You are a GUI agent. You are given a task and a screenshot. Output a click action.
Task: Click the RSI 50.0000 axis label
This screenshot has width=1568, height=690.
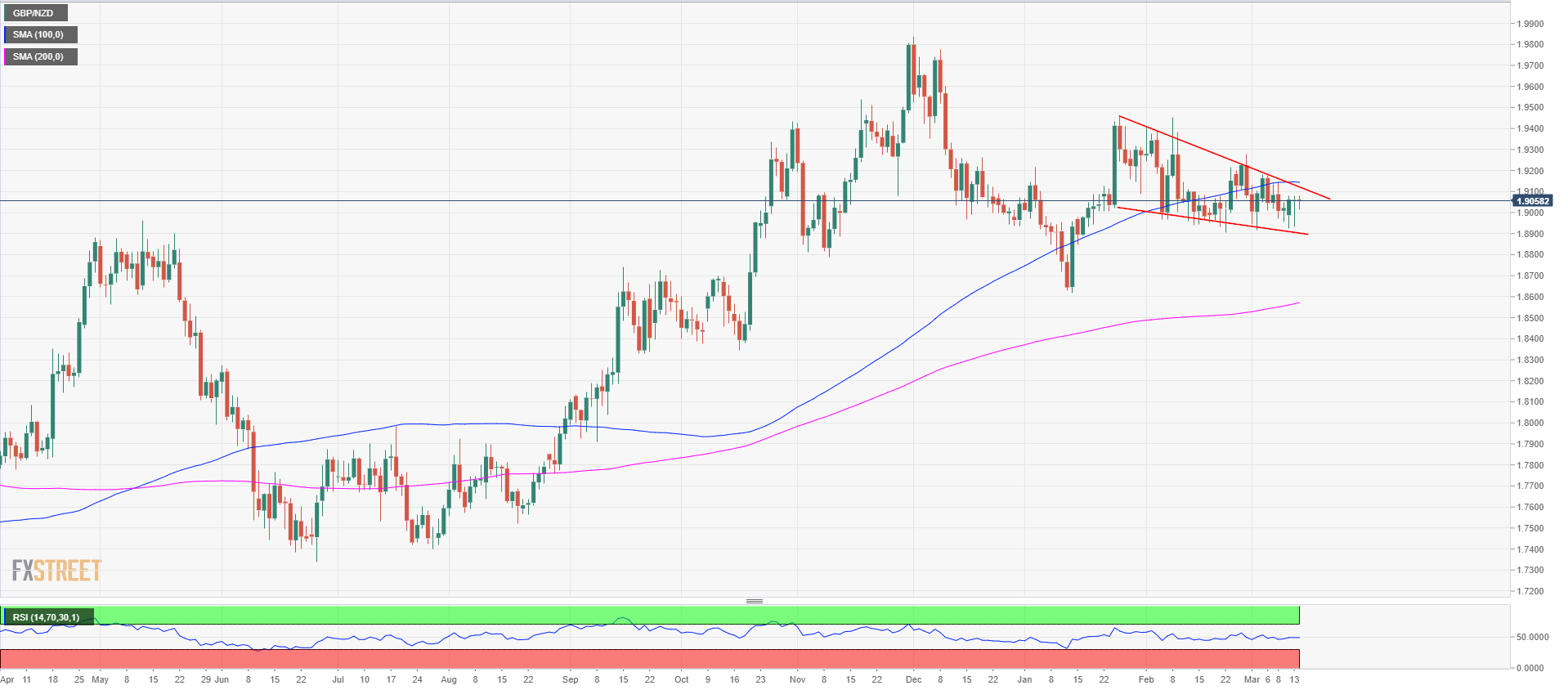pyautogui.click(x=1533, y=637)
